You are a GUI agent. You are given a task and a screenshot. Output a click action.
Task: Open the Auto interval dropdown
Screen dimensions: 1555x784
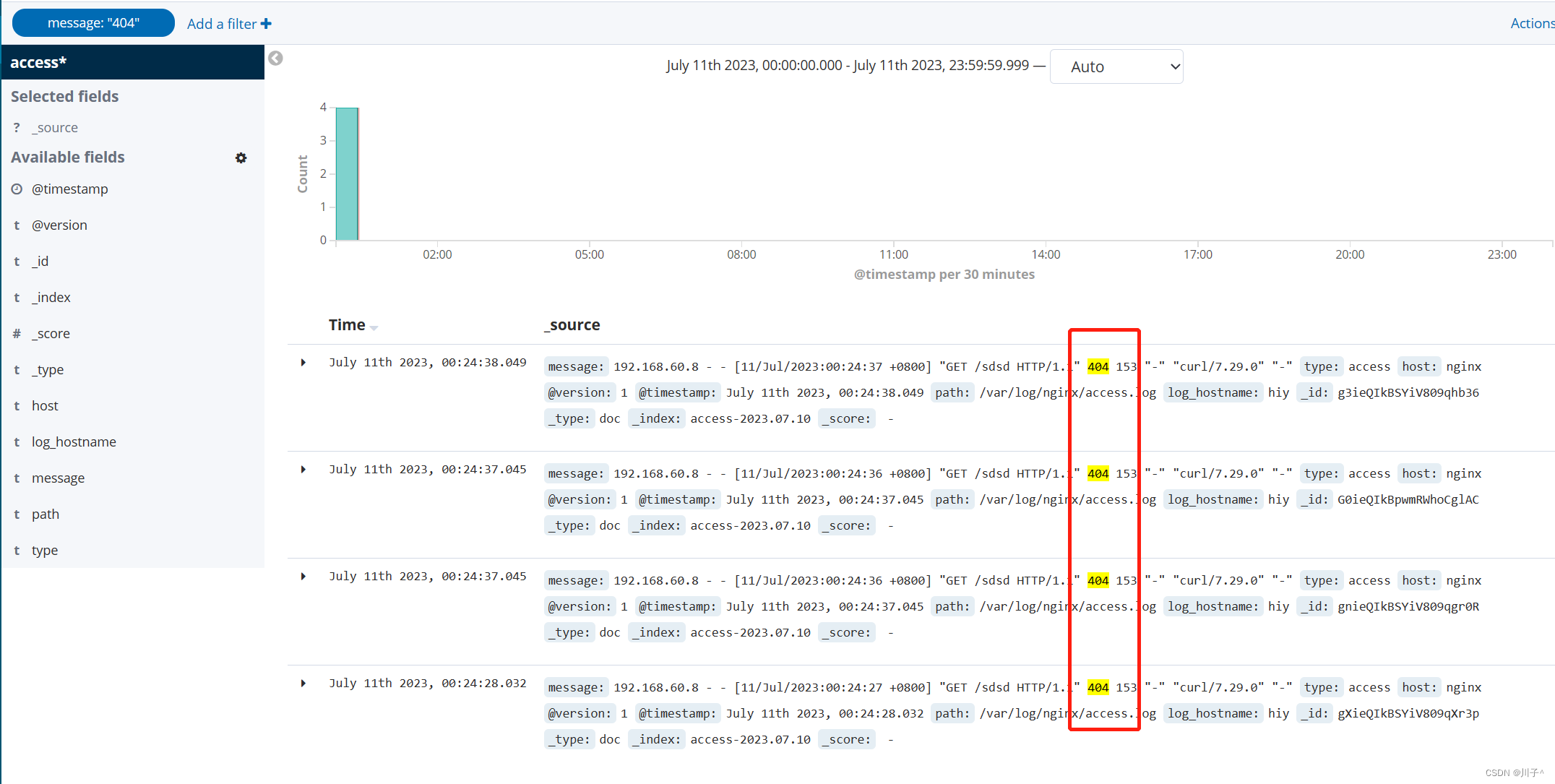tap(1116, 66)
